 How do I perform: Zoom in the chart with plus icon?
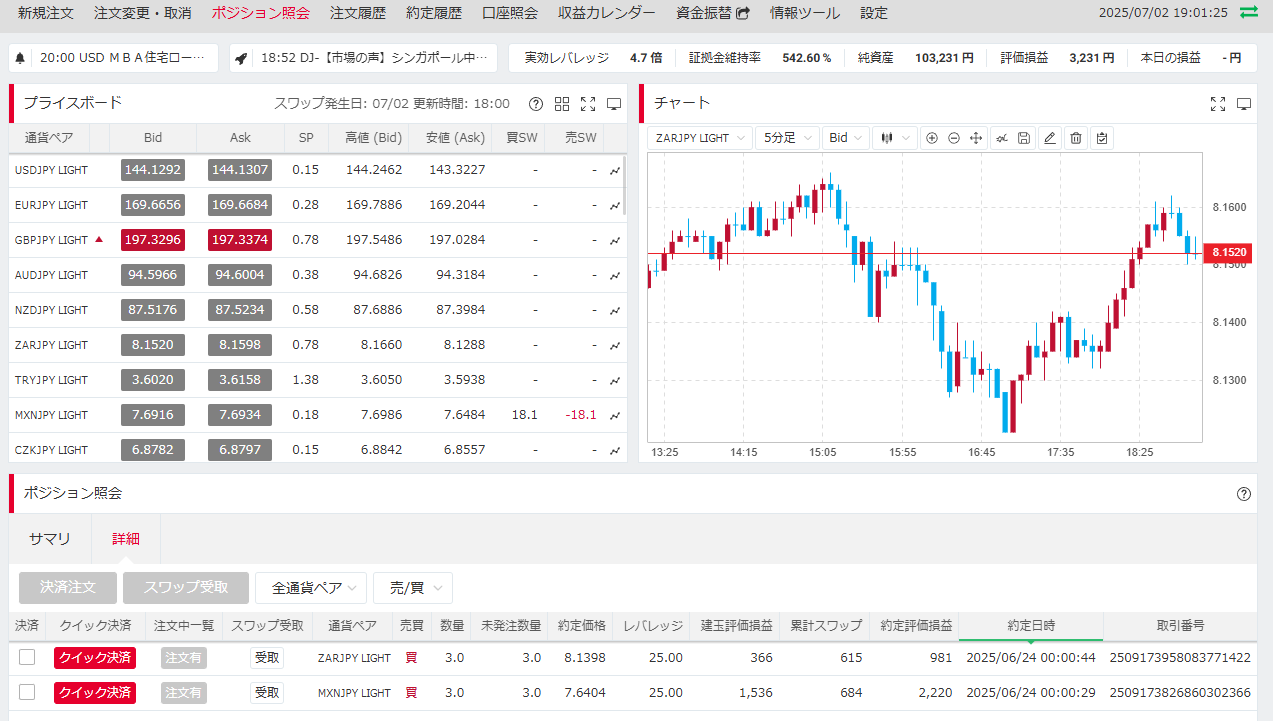(x=932, y=138)
